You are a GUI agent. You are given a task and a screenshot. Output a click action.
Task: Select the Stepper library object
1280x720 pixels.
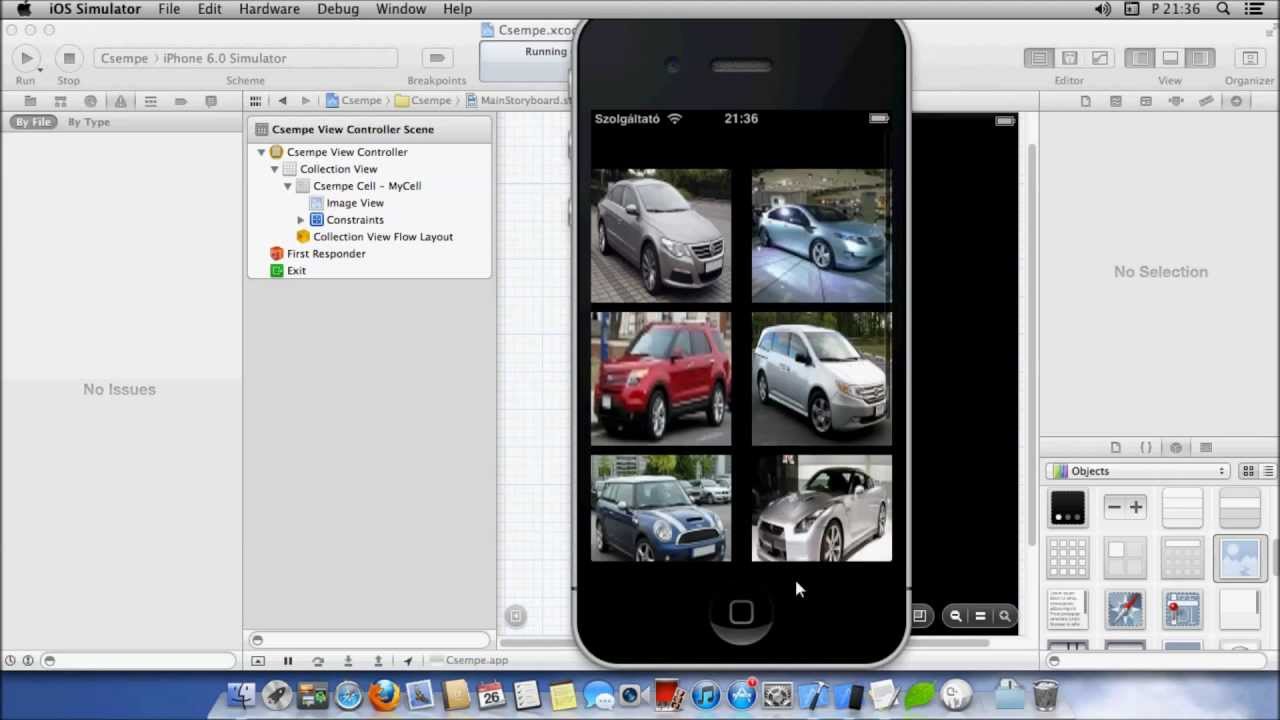coord(1125,507)
